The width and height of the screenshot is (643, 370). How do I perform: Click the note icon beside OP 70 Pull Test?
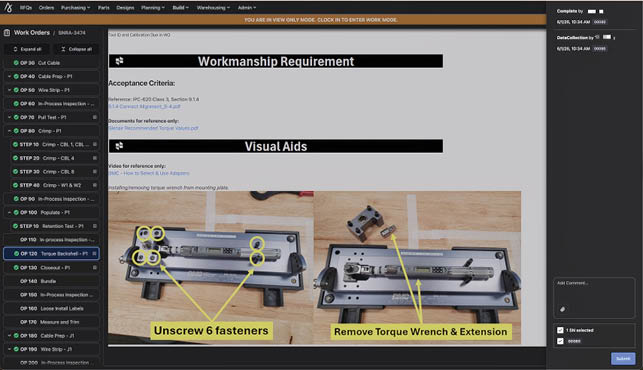coord(95,117)
